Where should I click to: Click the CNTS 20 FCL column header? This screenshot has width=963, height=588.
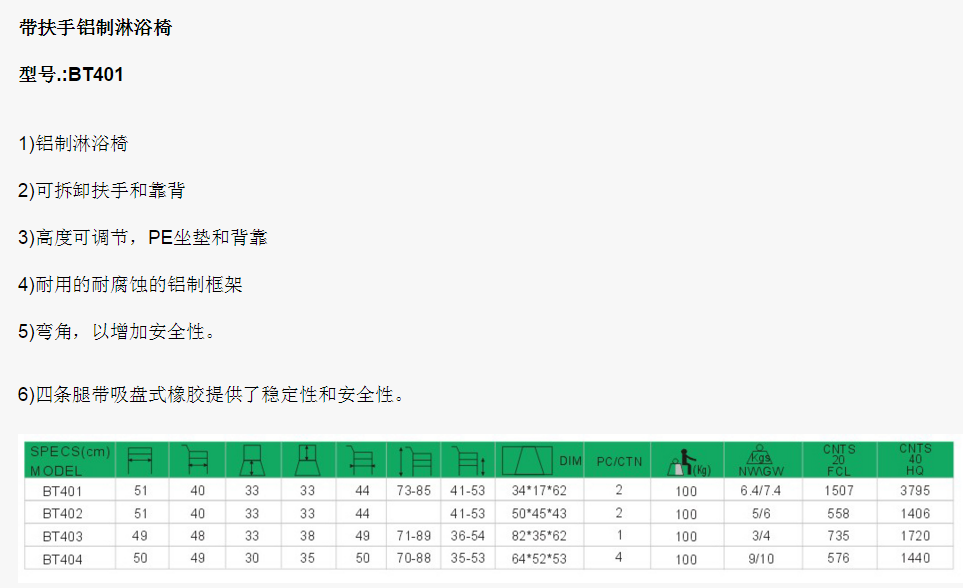pos(839,460)
